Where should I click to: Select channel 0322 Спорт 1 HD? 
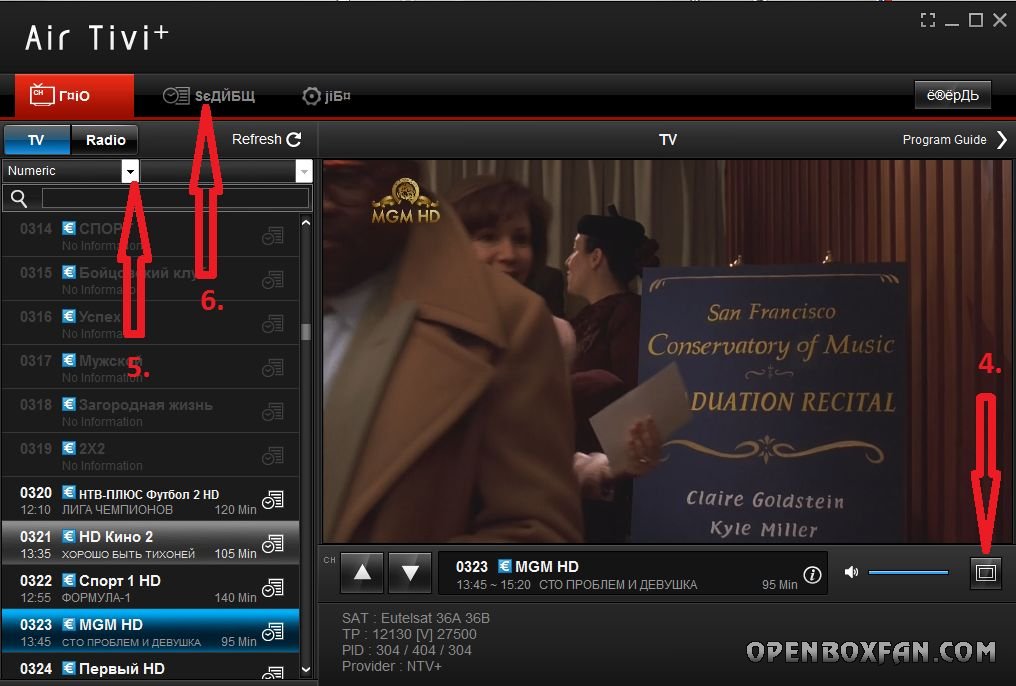pos(151,588)
